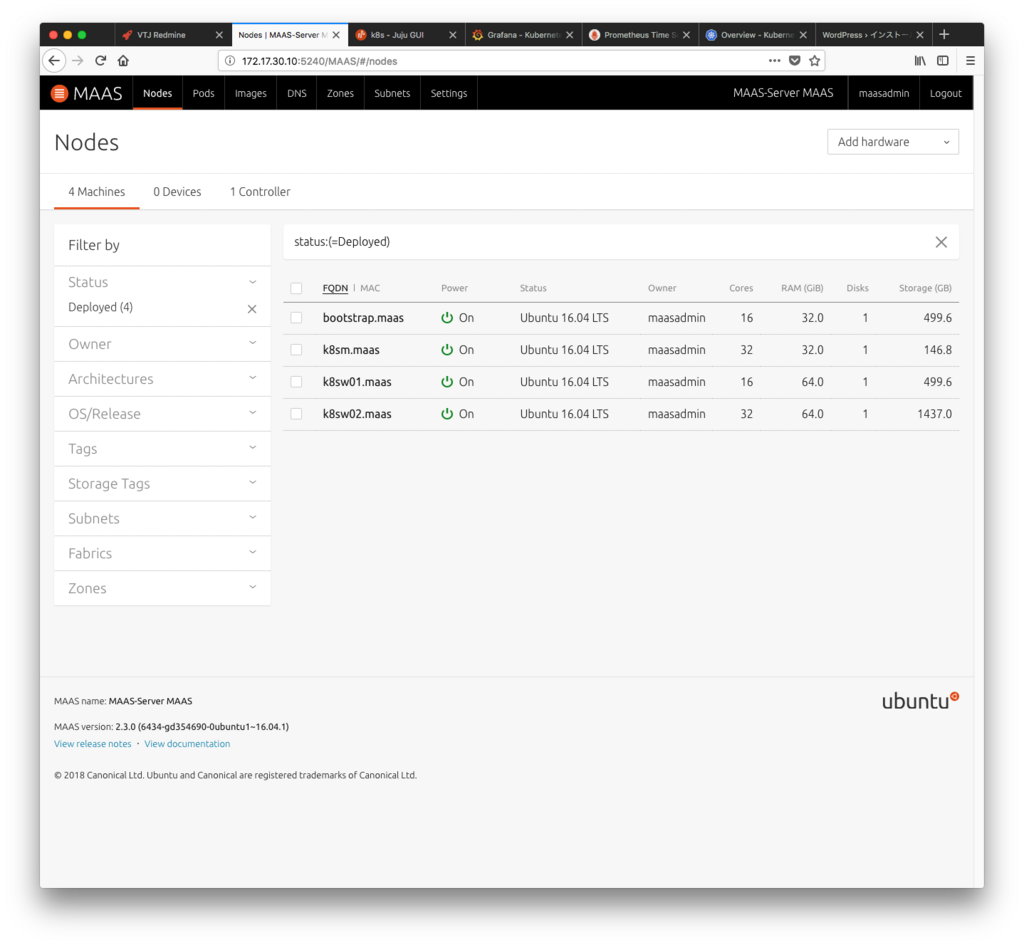The image size is (1024, 945).
Task: Click power icon for k8sm.maas
Action: point(447,349)
